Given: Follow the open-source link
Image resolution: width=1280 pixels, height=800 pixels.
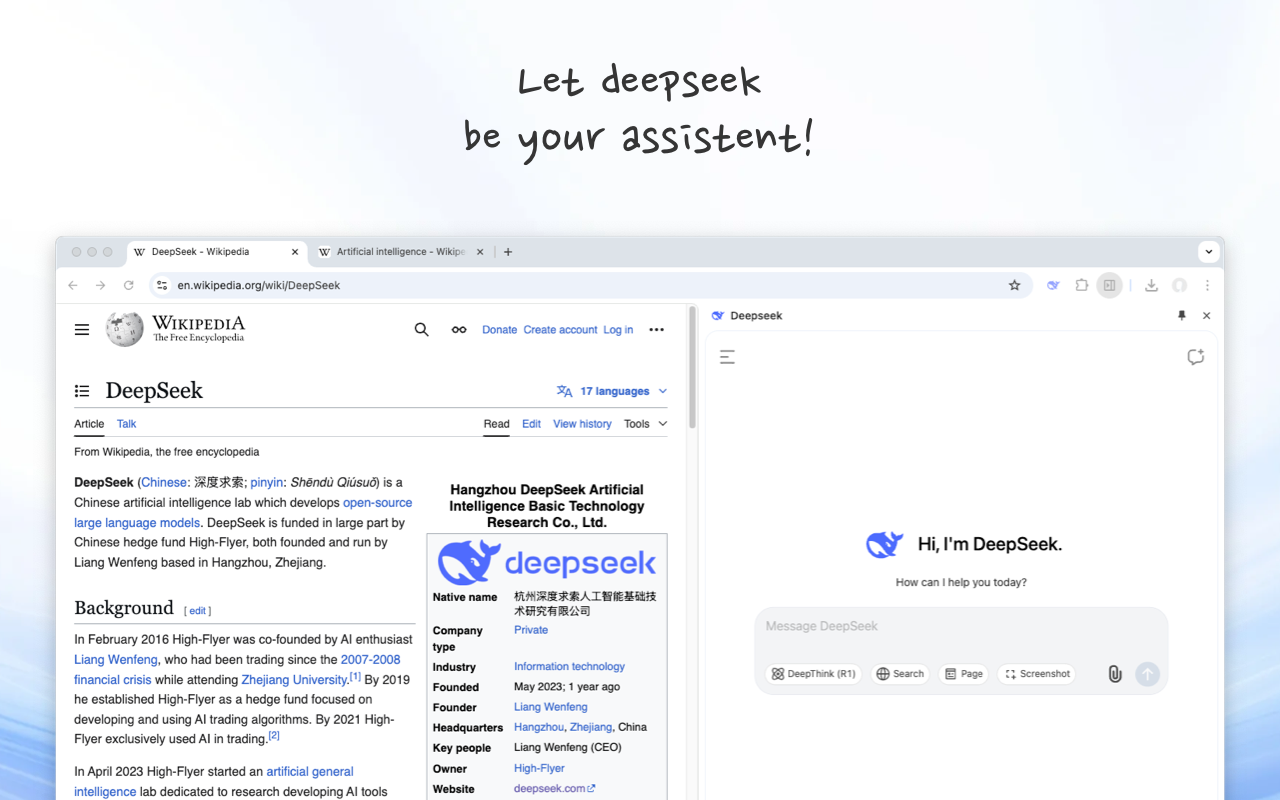Looking at the screenshot, I should tap(377, 503).
